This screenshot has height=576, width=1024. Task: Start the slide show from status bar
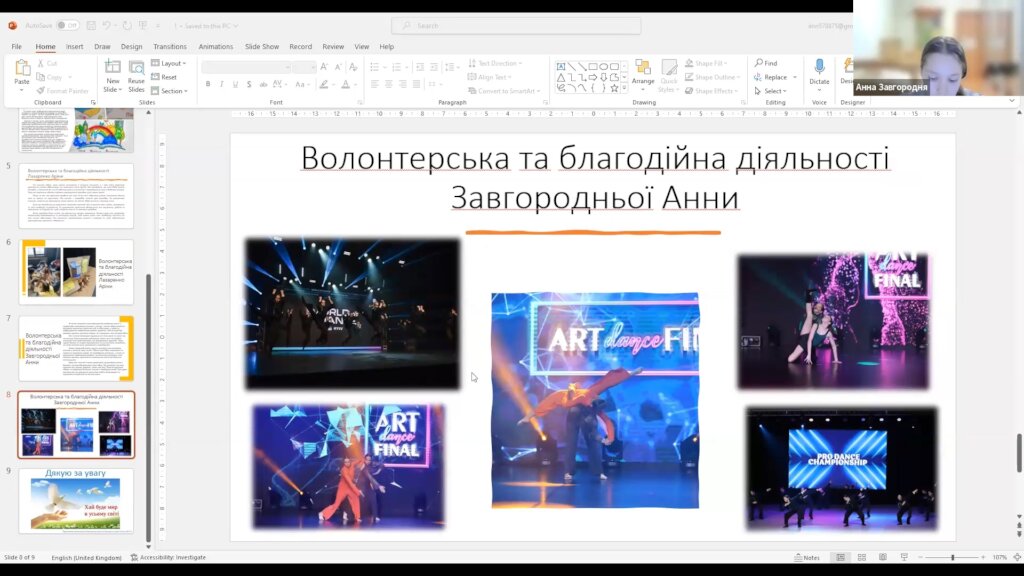(904, 557)
